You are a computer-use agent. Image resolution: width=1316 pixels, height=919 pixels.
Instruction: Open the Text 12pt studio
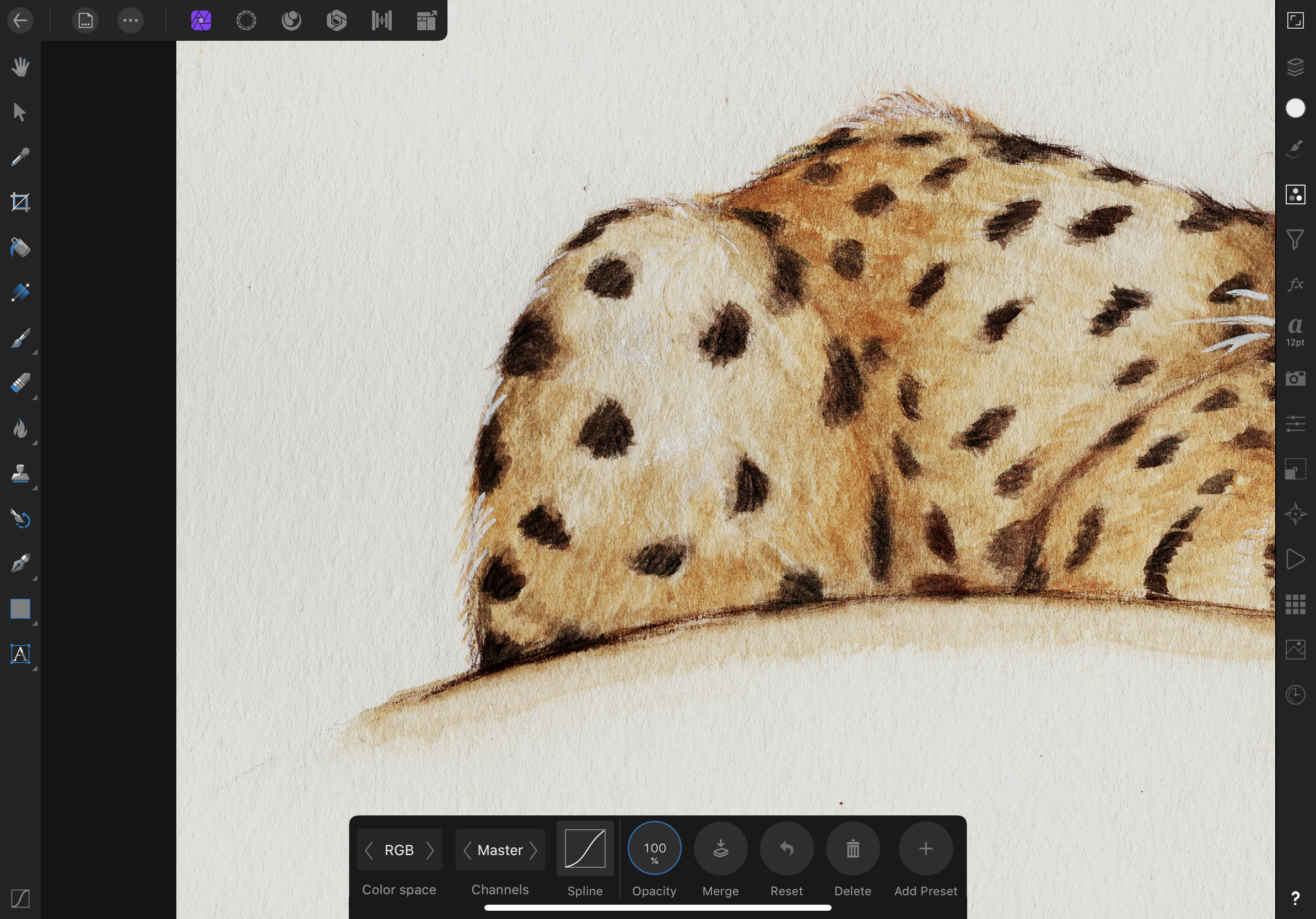click(1296, 331)
